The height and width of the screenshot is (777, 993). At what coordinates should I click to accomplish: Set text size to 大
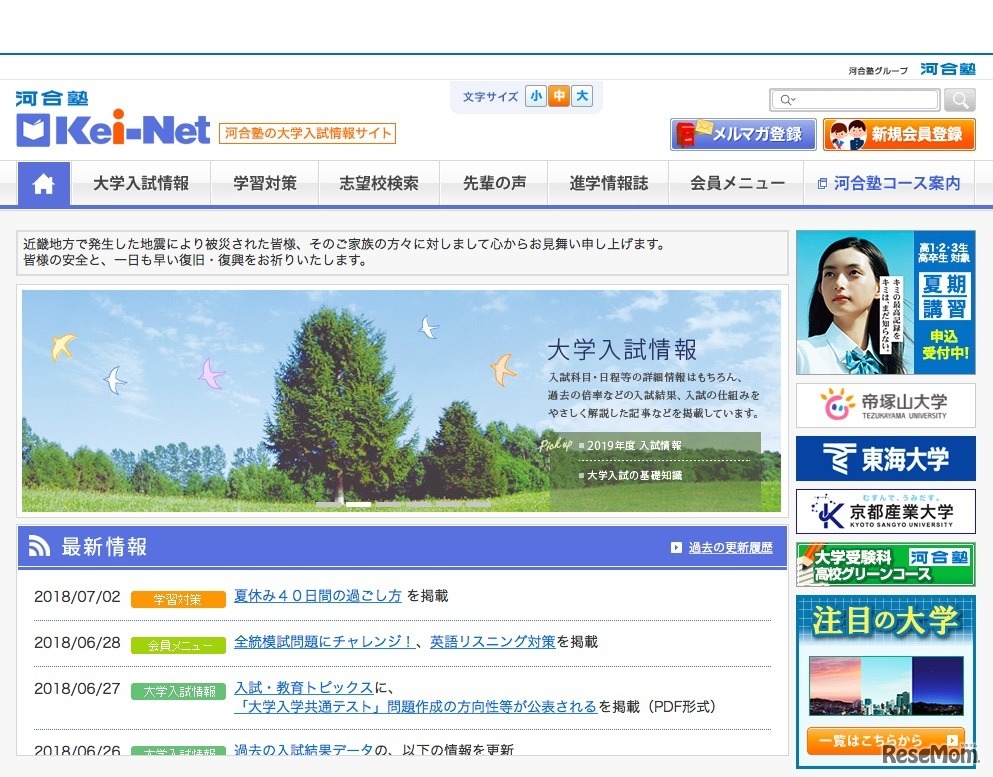pyautogui.click(x=581, y=96)
